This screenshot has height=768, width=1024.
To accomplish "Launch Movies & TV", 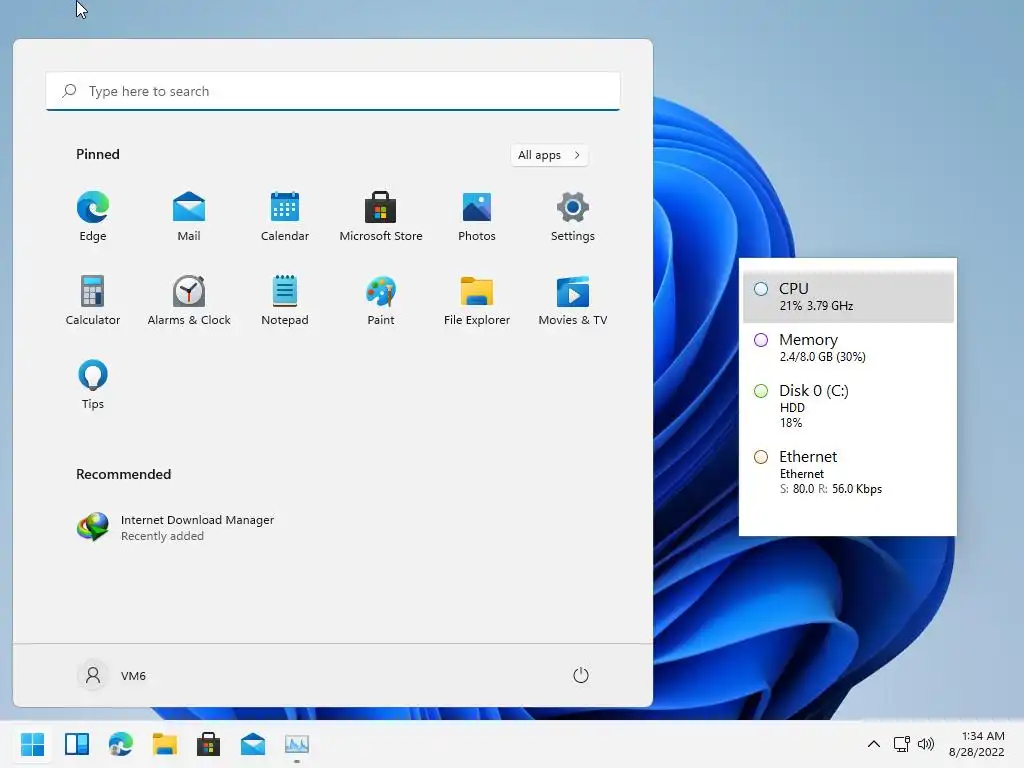I will pos(573,300).
